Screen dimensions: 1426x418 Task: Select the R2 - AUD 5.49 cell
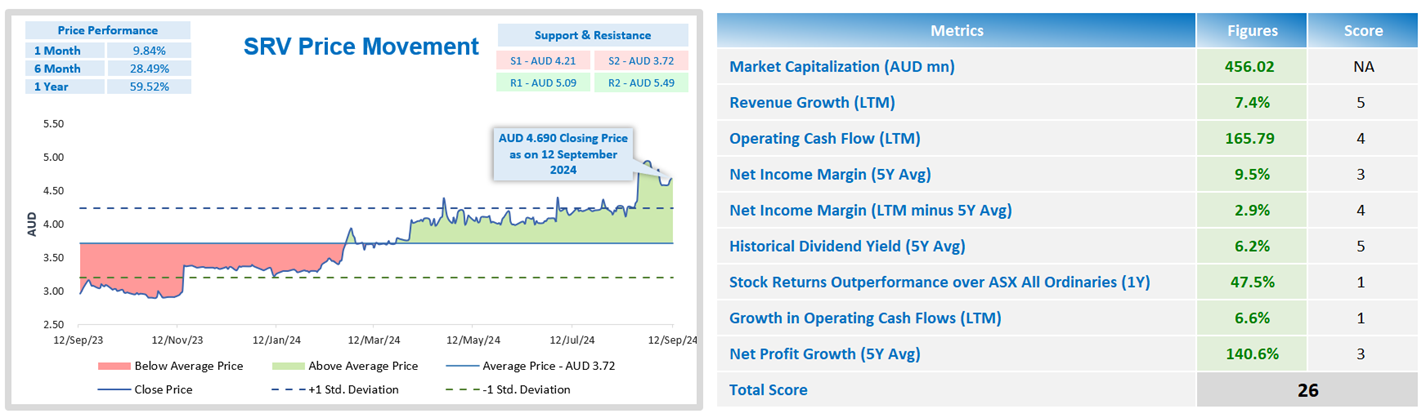point(640,83)
